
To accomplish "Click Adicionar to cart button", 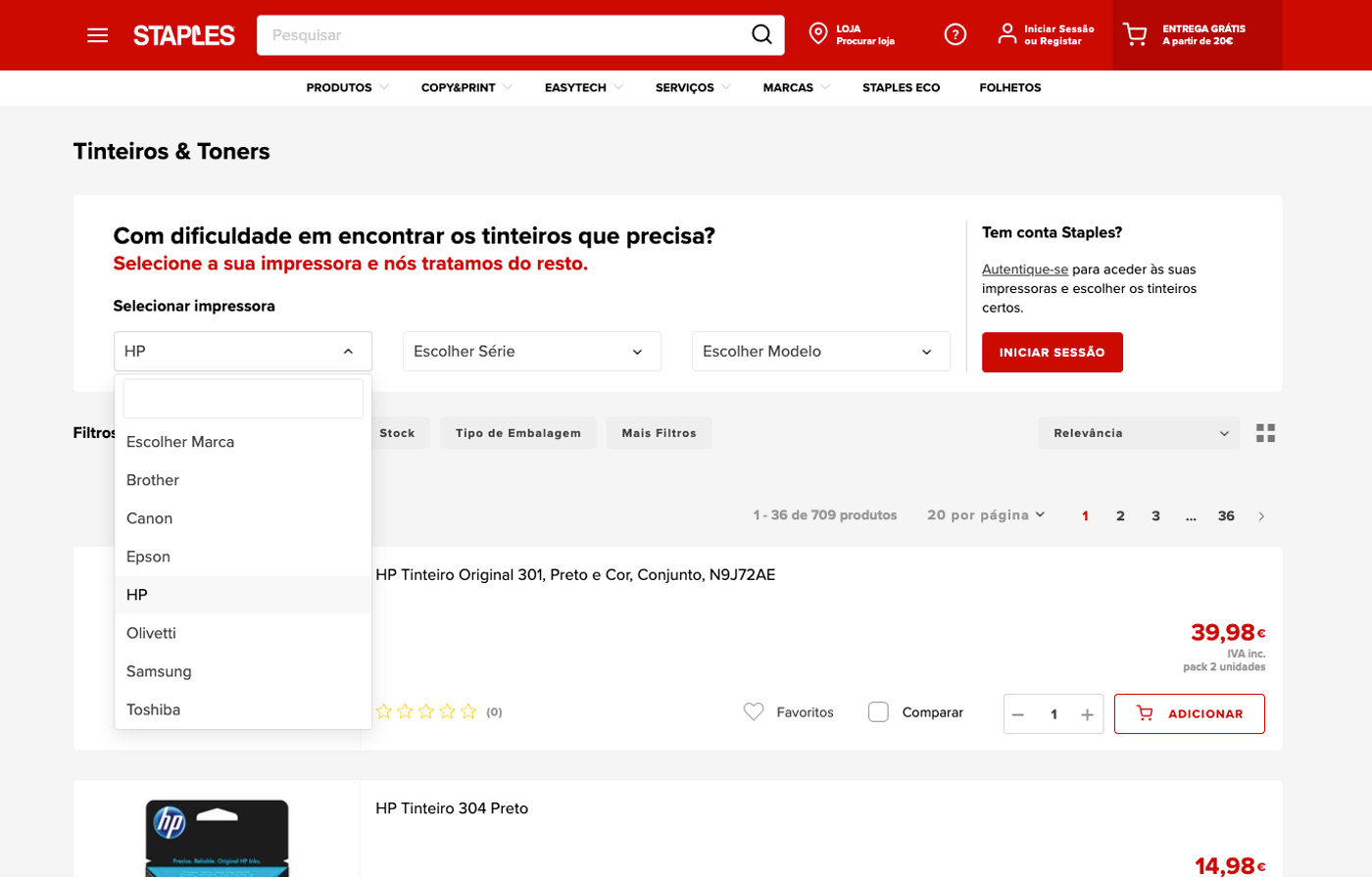I will (1190, 713).
